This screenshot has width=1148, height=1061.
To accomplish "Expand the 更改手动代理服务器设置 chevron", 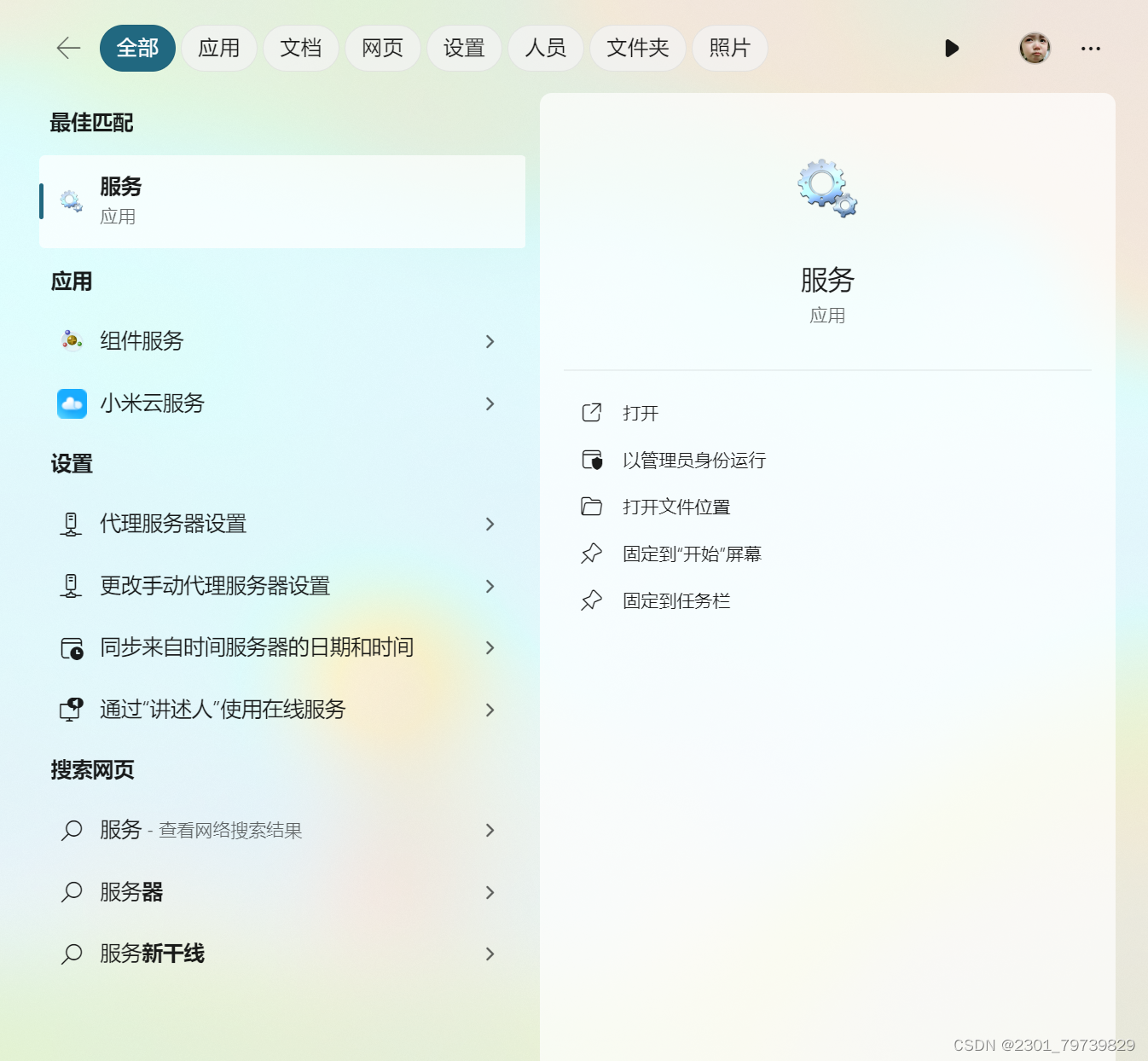I will pyautogui.click(x=490, y=586).
